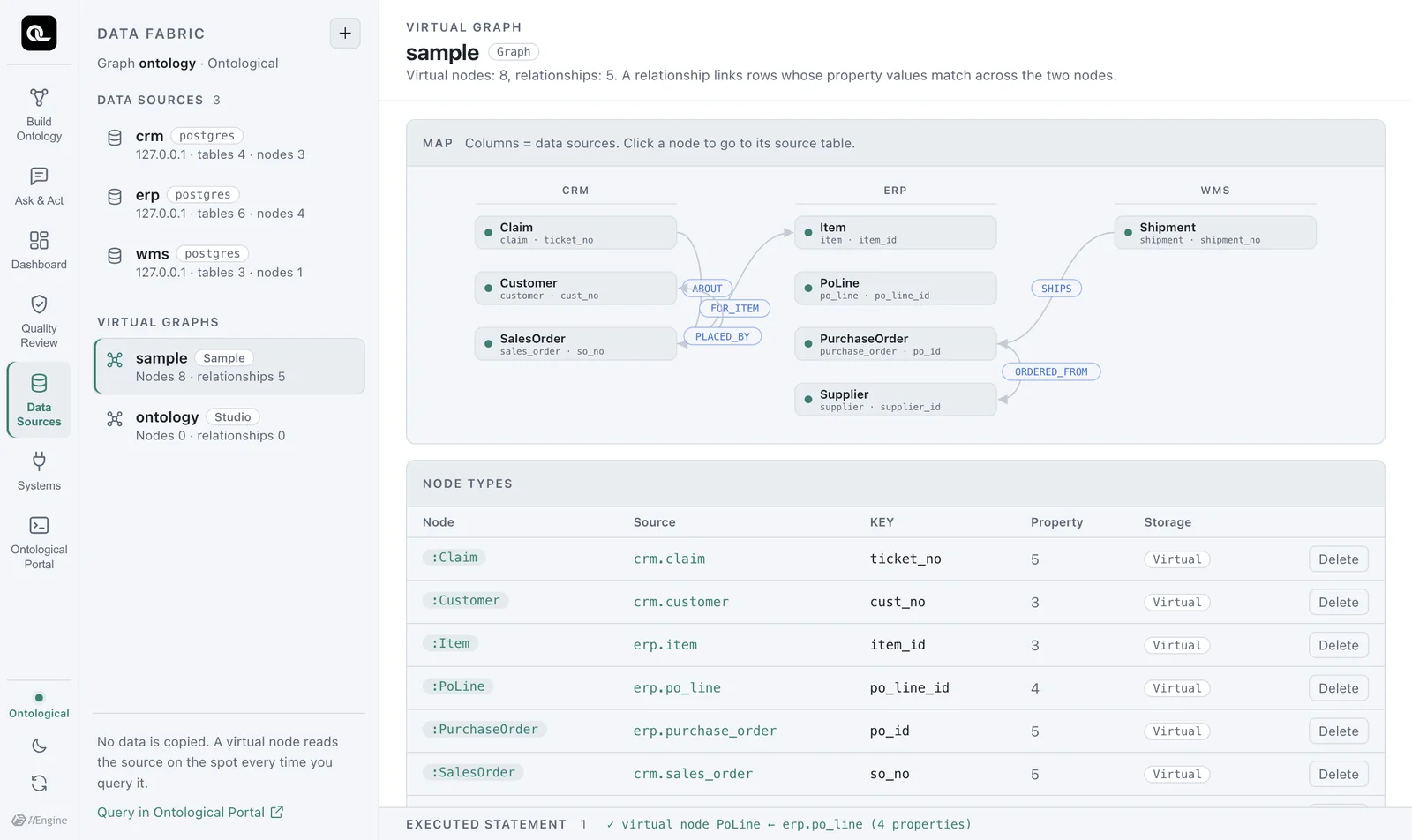Click the Customer node in the map
The width and height of the screenshot is (1412, 840).
[x=575, y=289]
